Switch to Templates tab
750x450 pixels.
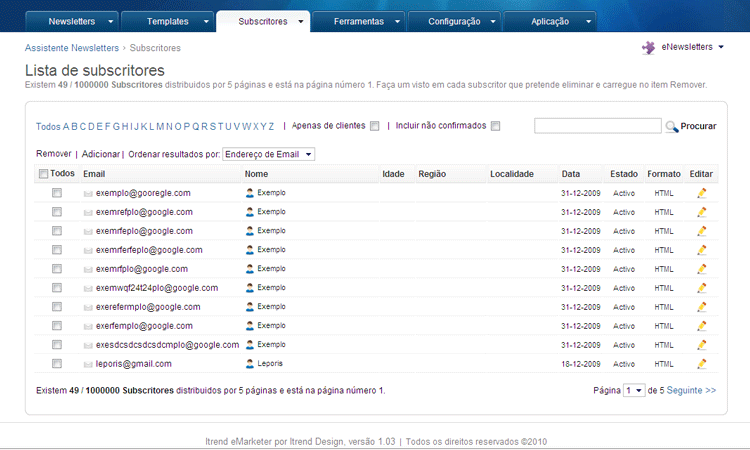pyautogui.click(x=167, y=22)
